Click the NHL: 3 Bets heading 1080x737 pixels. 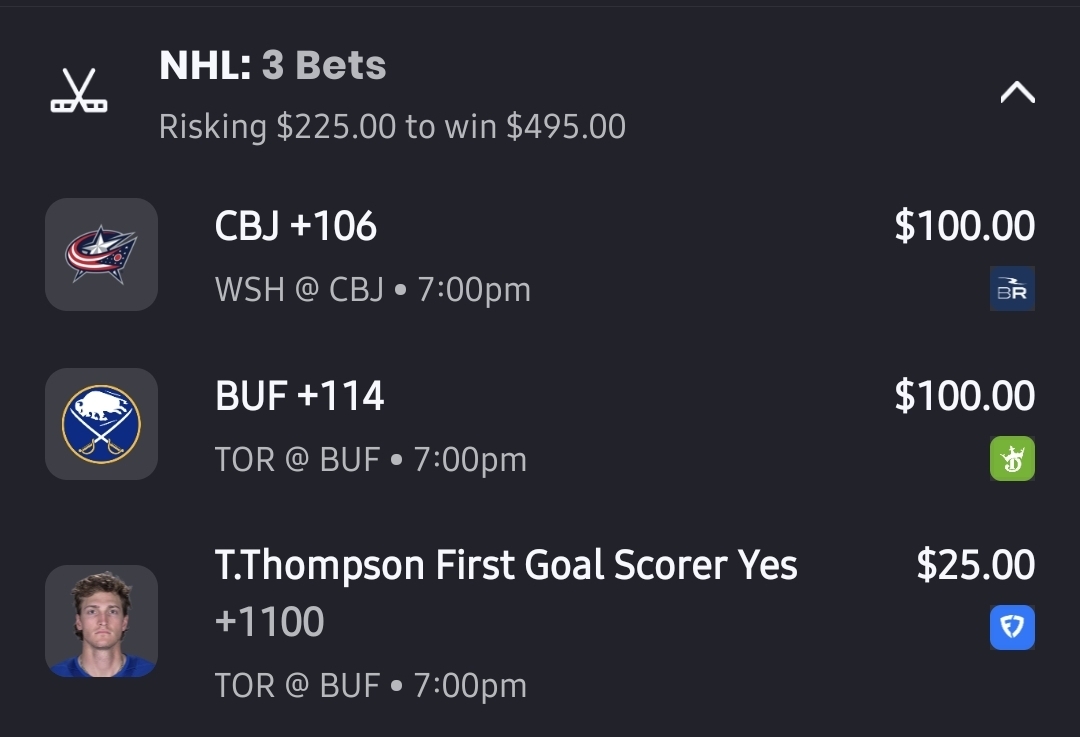273,66
